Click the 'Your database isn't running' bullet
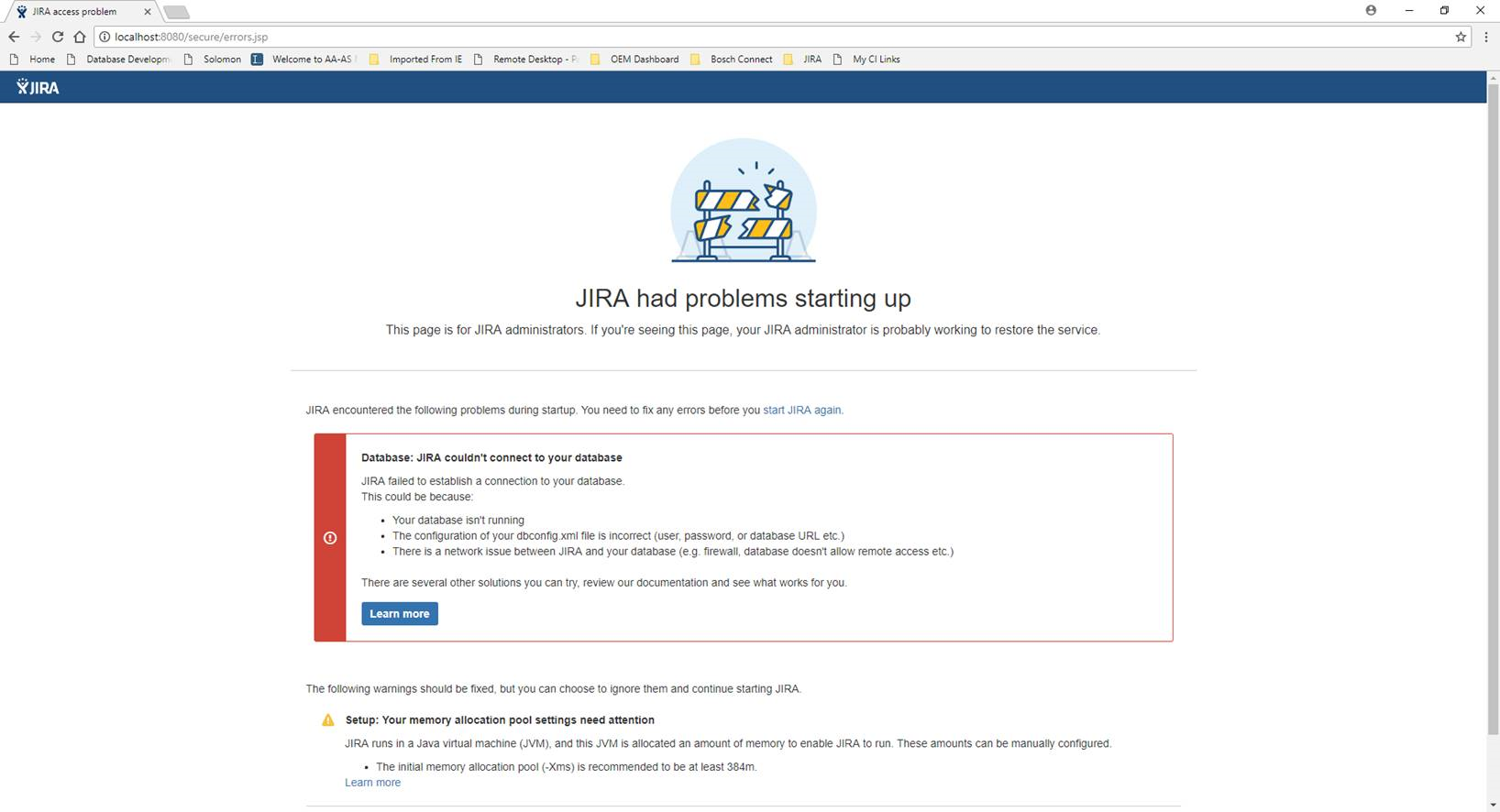The height and width of the screenshot is (812, 1500). click(x=458, y=521)
